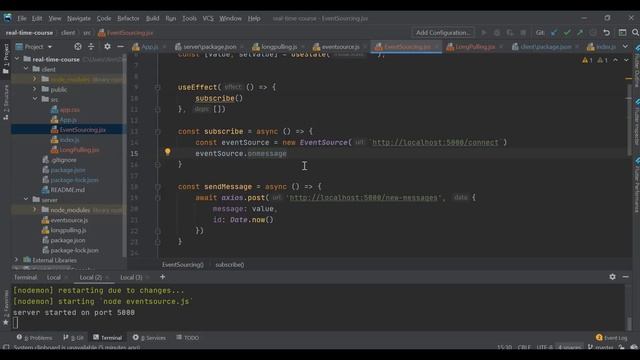Screen dimensions: 640x360
Task: Open Search Everywhere magnifier icon
Action: [x=635, y=33]
